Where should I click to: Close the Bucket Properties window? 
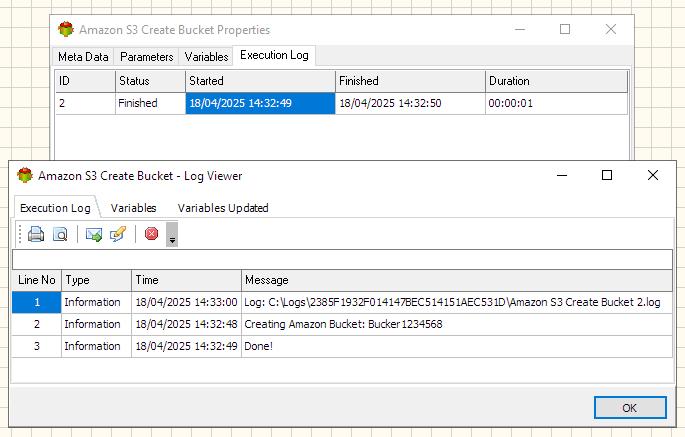611,29
